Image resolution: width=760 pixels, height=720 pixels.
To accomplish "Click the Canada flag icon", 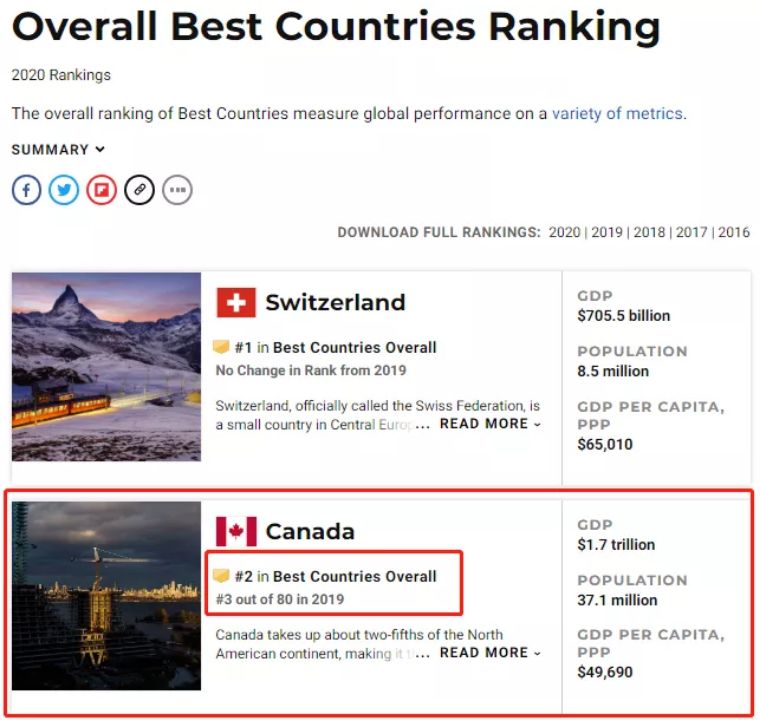I will pyautogui.click(x=236, y=531).
